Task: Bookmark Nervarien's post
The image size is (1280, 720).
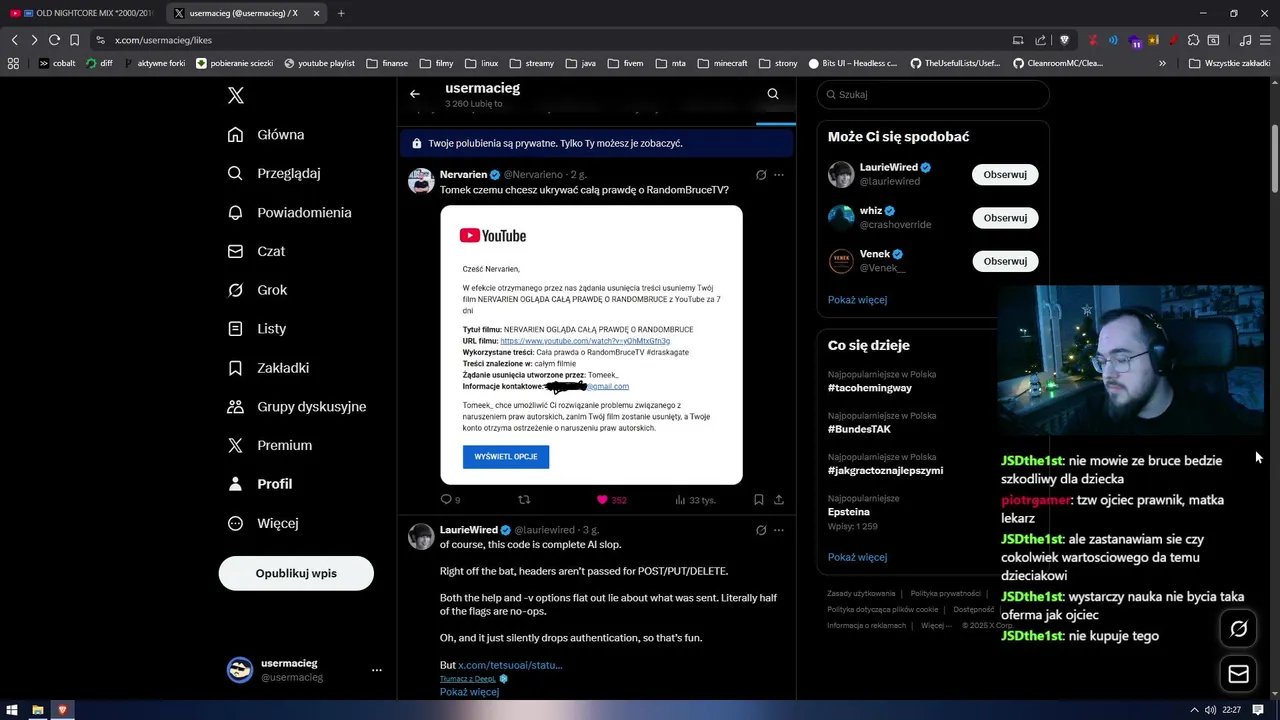Action: point(759,499)
